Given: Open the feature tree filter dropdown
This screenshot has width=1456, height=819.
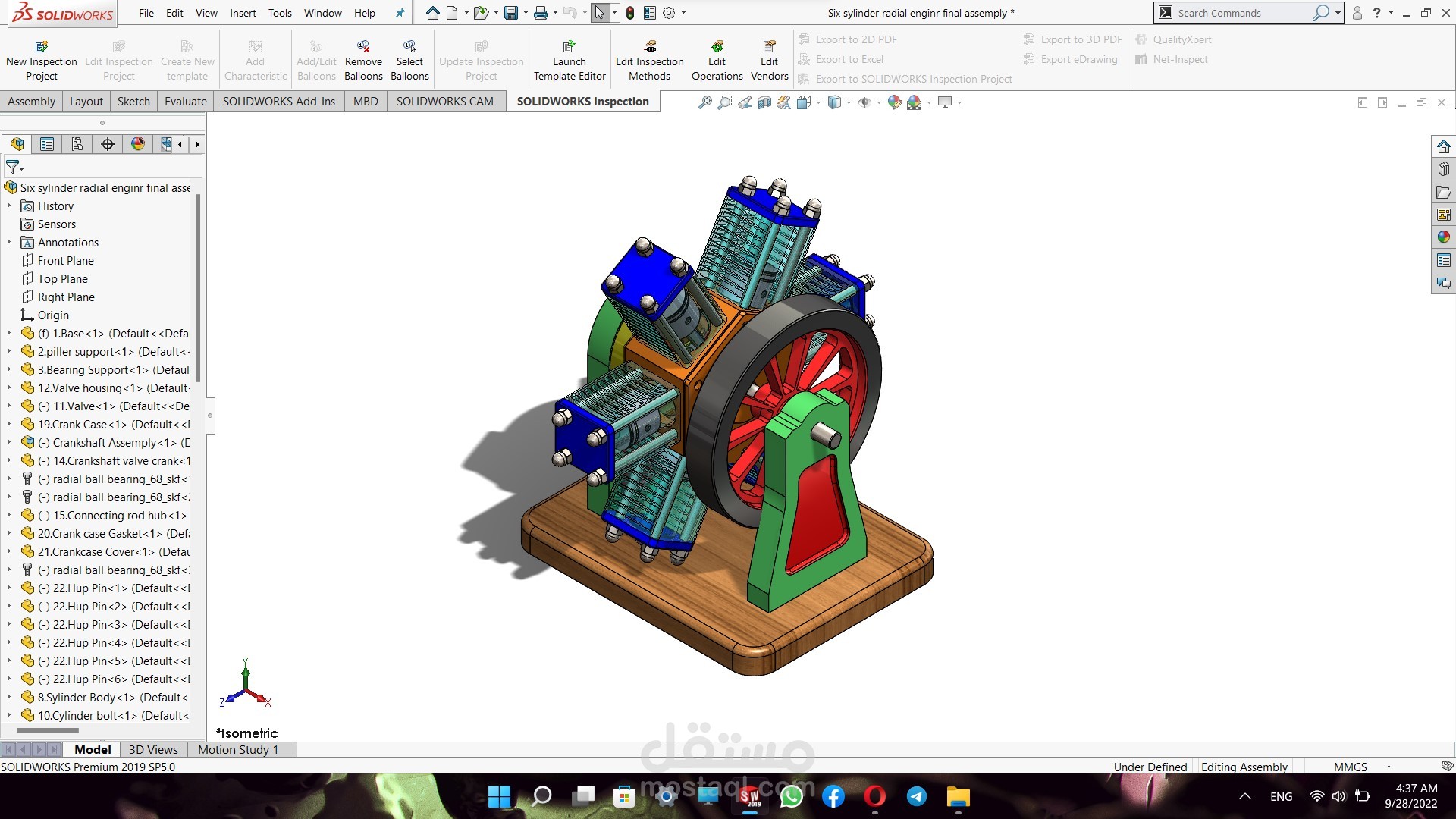Looking at the screenshot, I should tap(14, 167).
